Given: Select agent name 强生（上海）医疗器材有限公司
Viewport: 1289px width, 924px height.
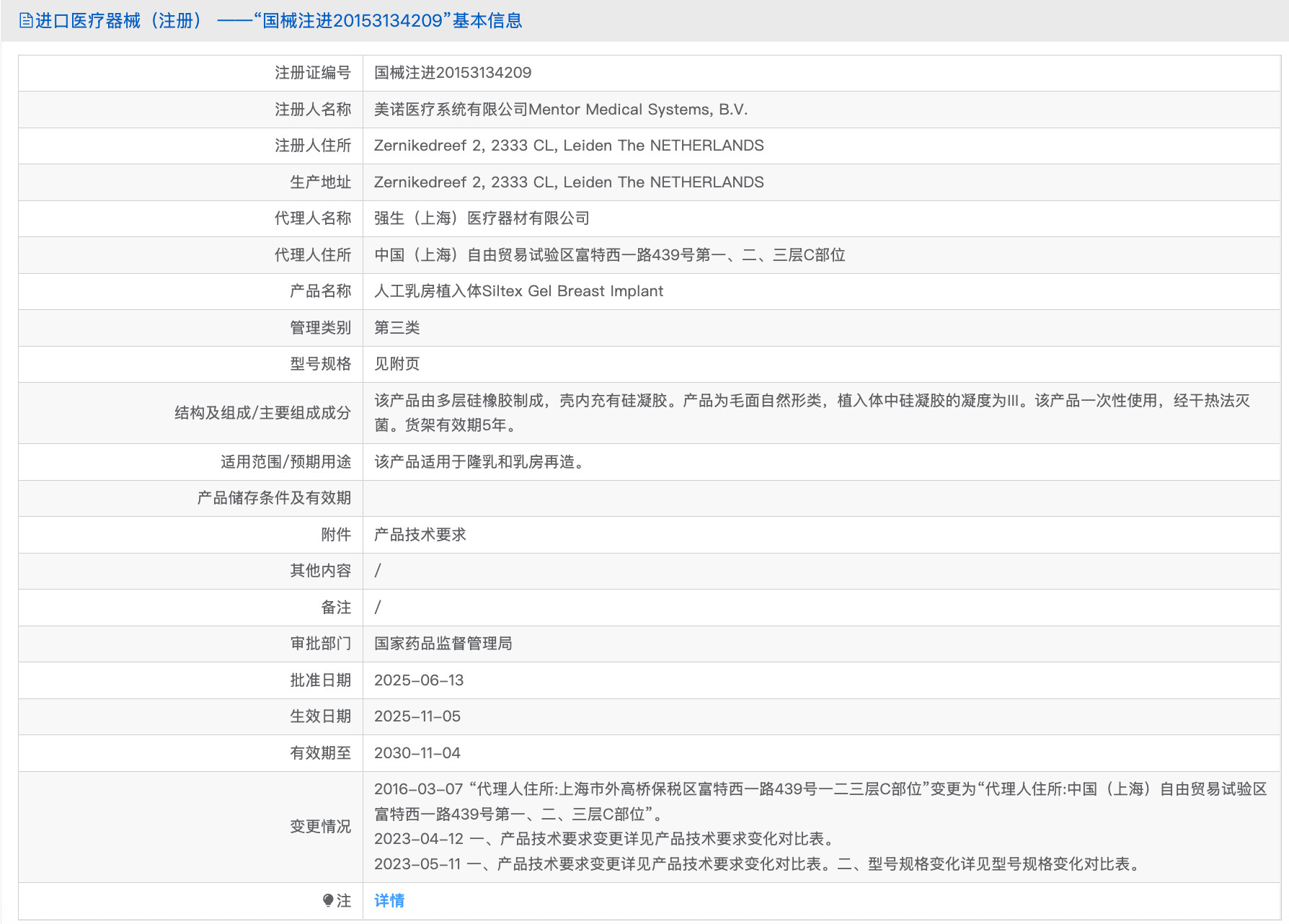Looking at the screenshot, I should point(481,218).
